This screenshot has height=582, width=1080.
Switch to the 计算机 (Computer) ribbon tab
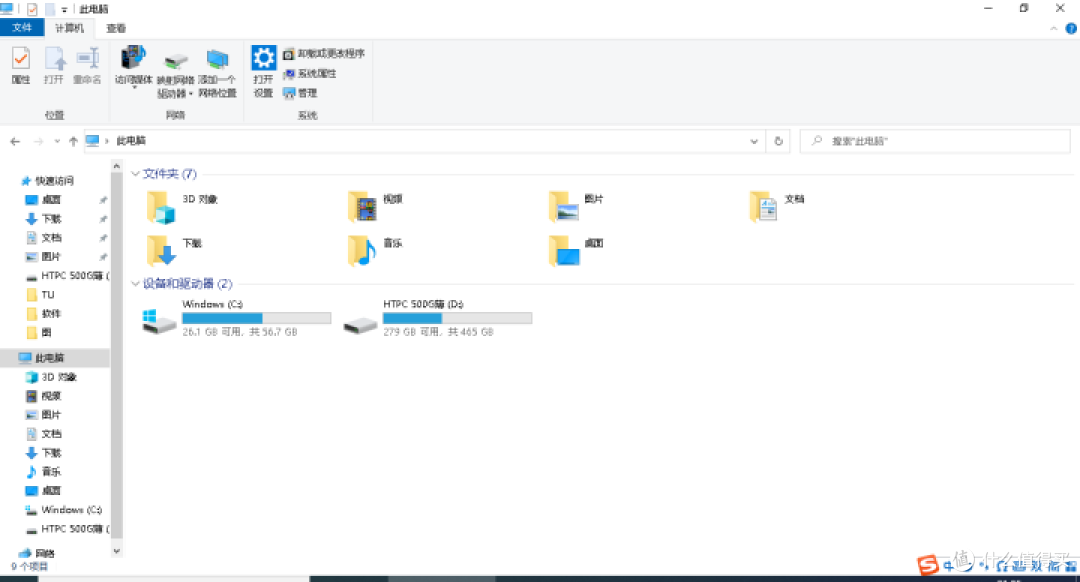click(70, 28)
